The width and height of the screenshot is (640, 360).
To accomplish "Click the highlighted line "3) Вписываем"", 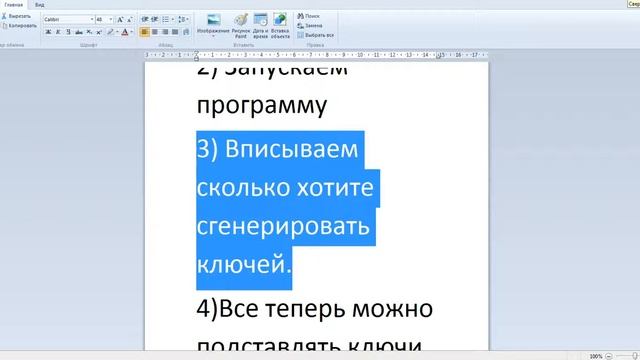I will (x=277, y=149).
